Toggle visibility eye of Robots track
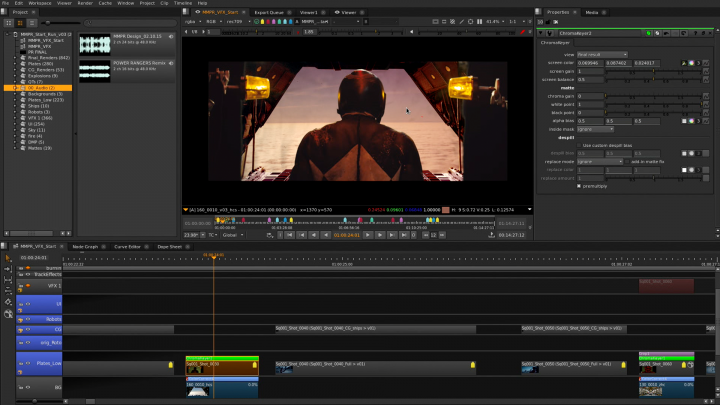Image resolution: width=720 pixels, height=405 pixels. tap(28, 319)
